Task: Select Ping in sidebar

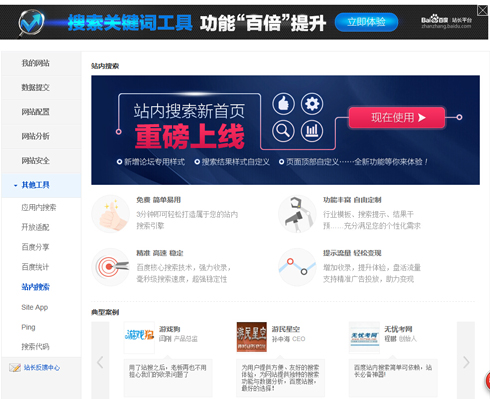Action: pyautogui.click(x=28, y=327)
